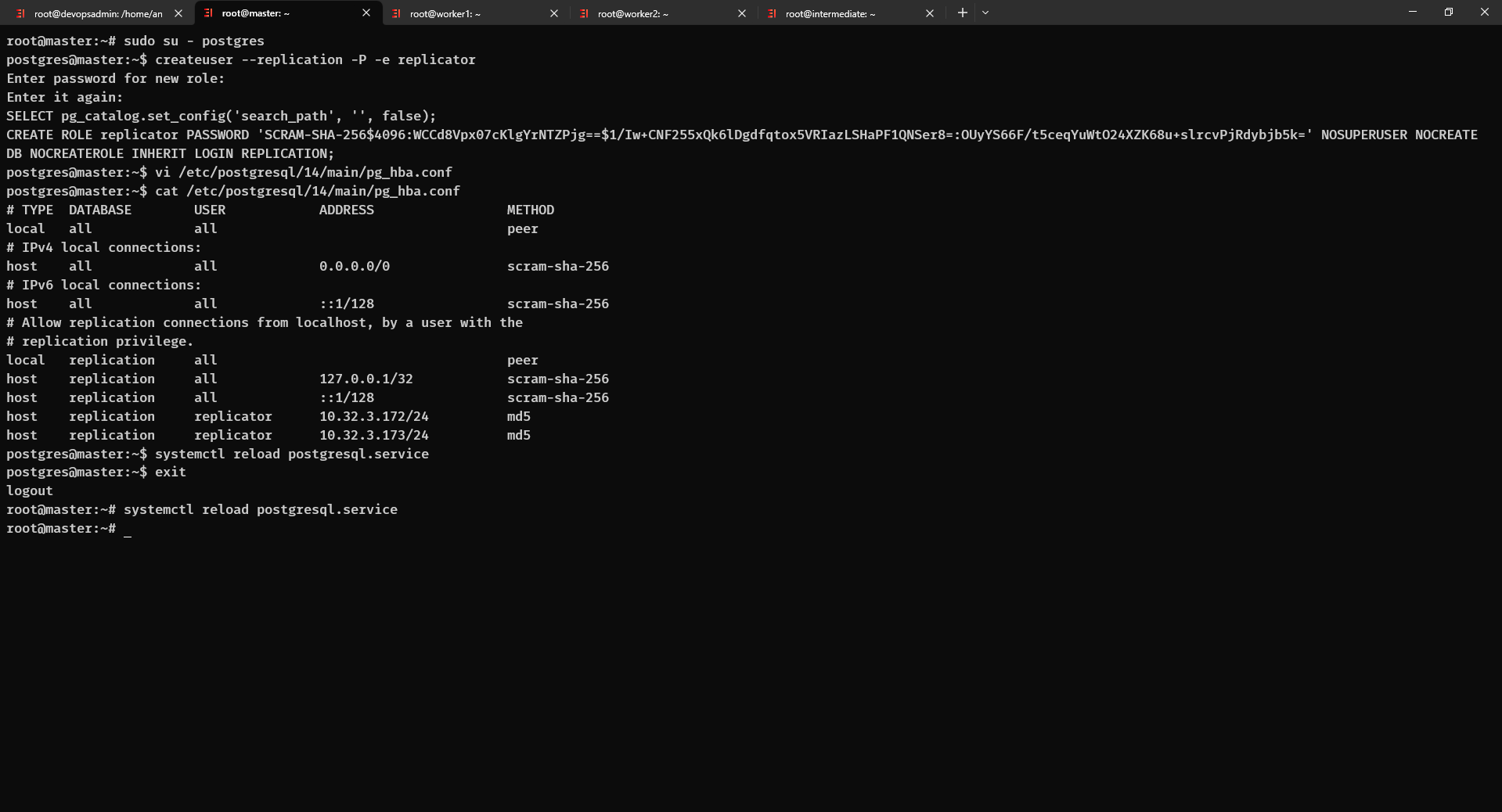Viewport: 1502px width, 812px height.
Task: Click the worker2 tab's terminal icon
Action: tap(585, 13)
